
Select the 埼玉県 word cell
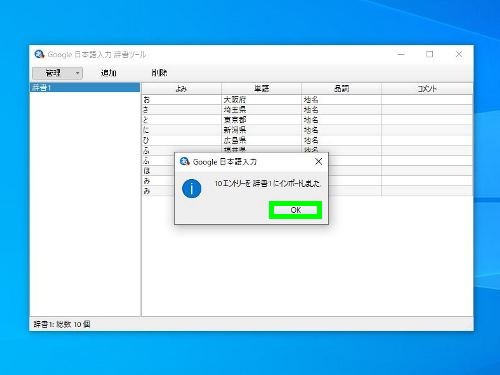tap(261, 110)
